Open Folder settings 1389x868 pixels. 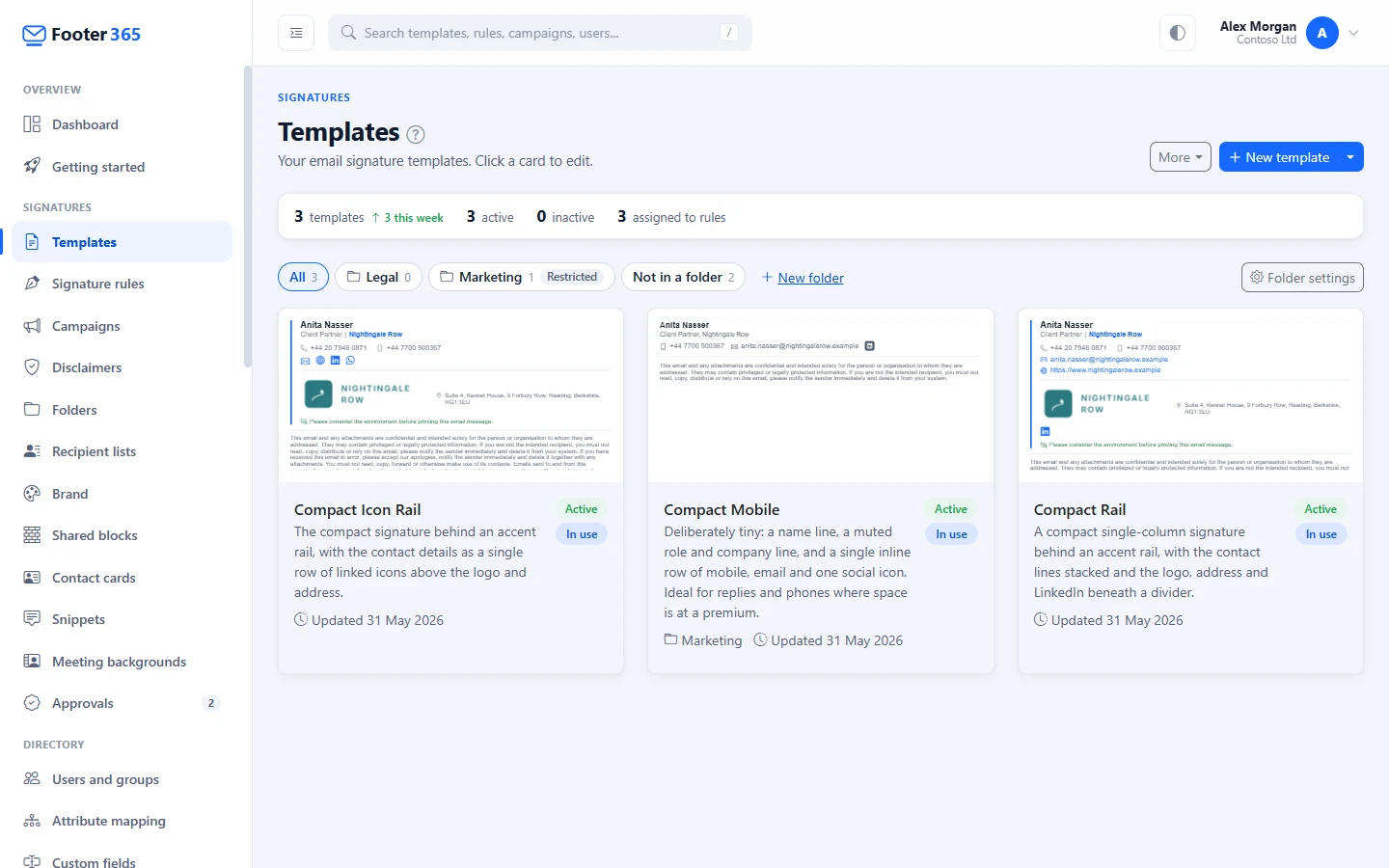pos(1302,277)
